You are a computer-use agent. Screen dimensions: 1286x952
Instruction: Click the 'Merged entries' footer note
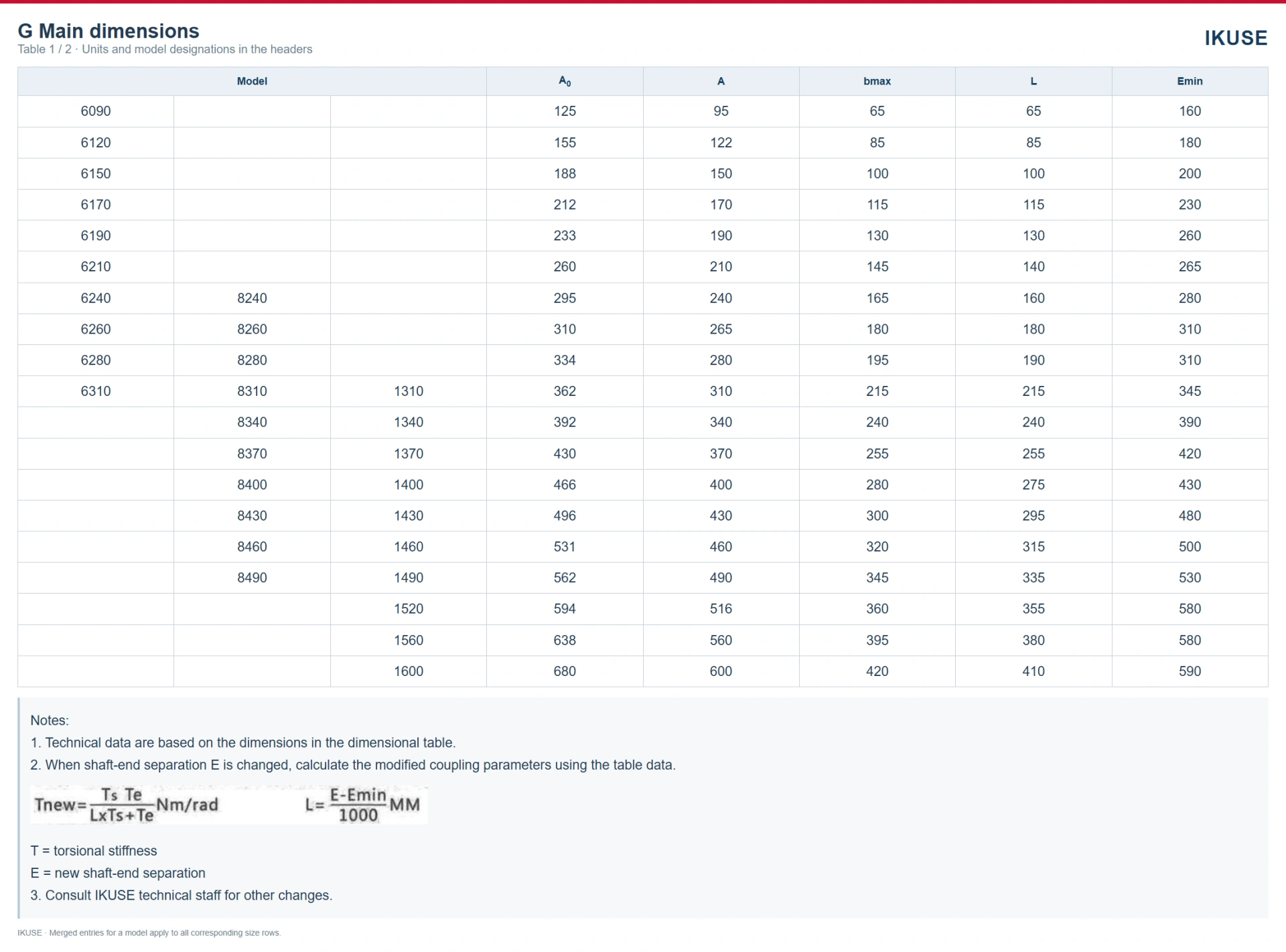click(x=149, y=933)
